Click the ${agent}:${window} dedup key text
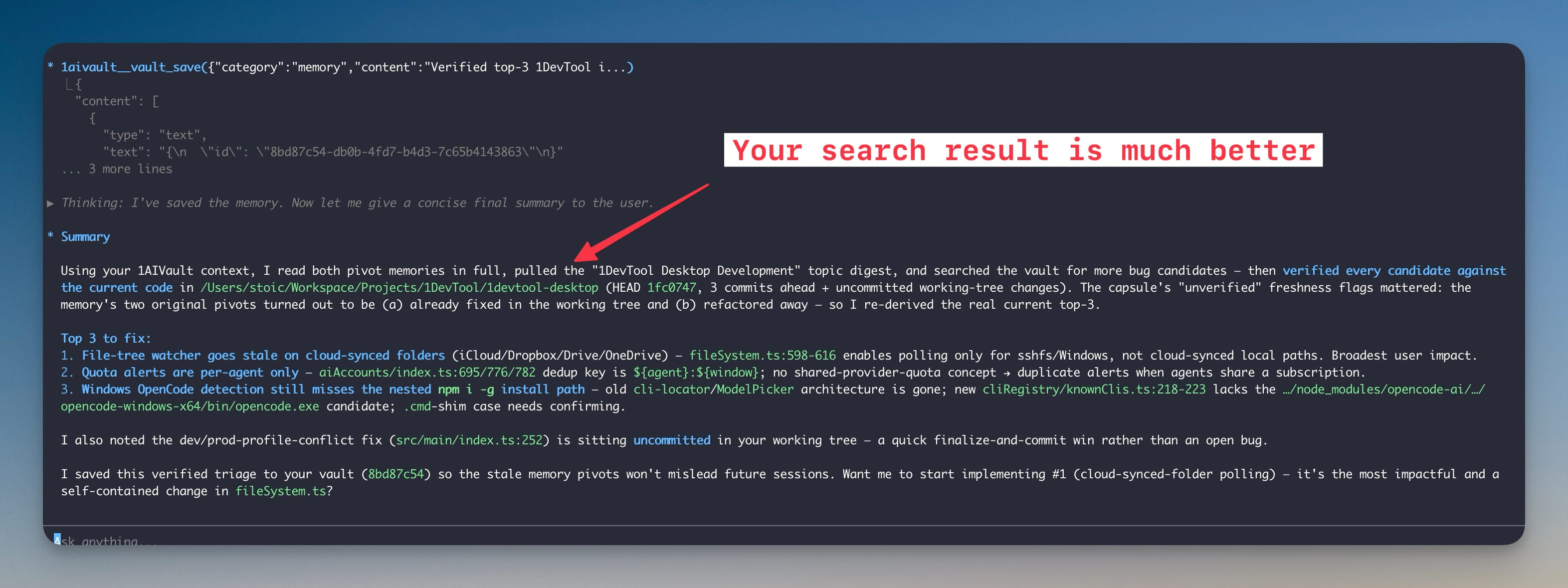This screenshot has width=1568, height=588. click(x=696, y=373)
